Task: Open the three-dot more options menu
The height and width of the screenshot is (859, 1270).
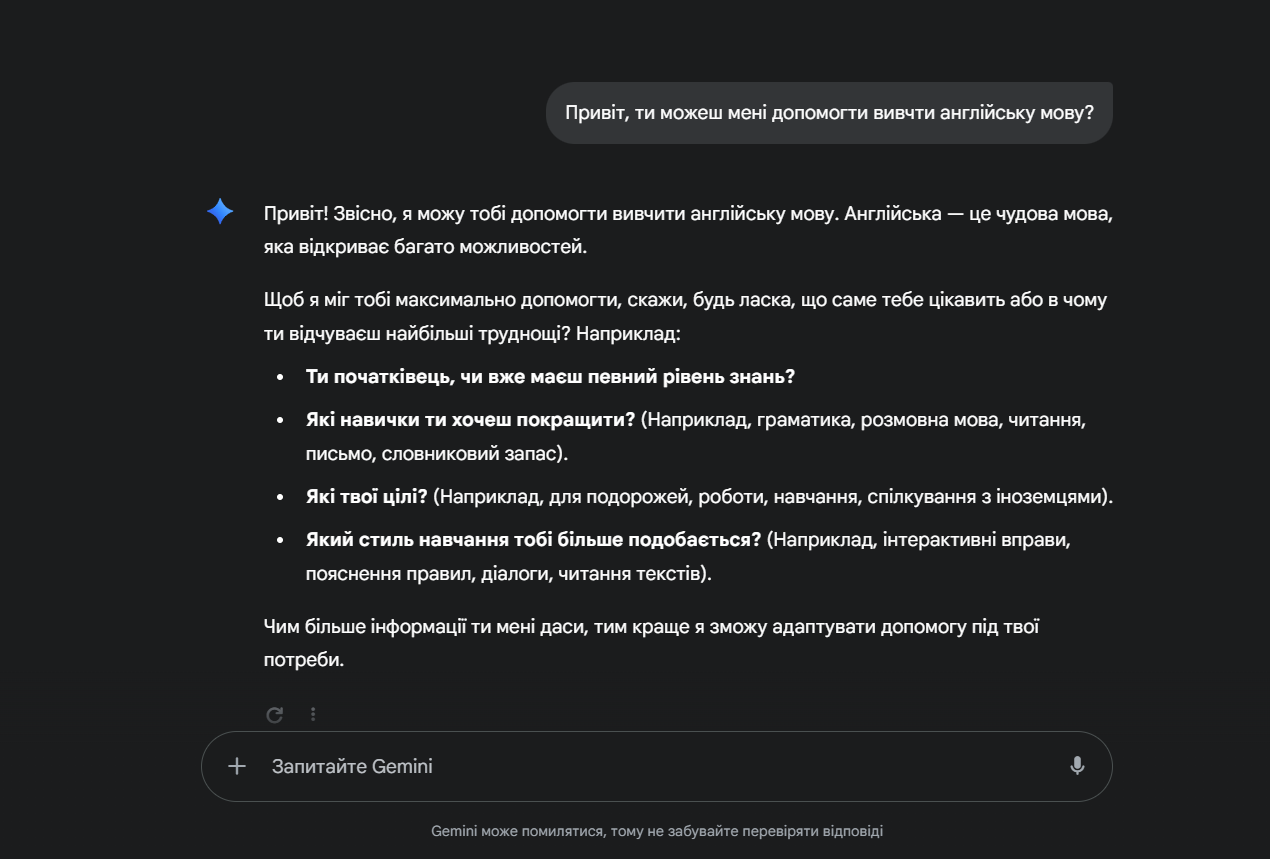Action: (x=313, y=715)
